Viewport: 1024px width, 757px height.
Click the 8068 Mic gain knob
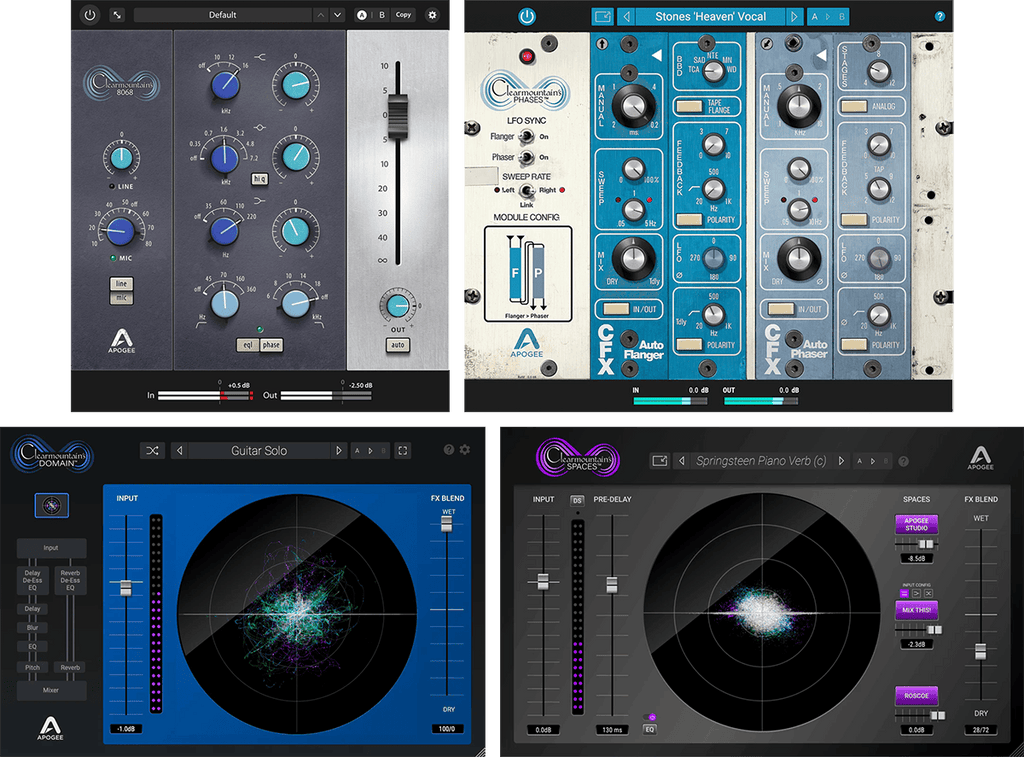click(x=120, y=230)
